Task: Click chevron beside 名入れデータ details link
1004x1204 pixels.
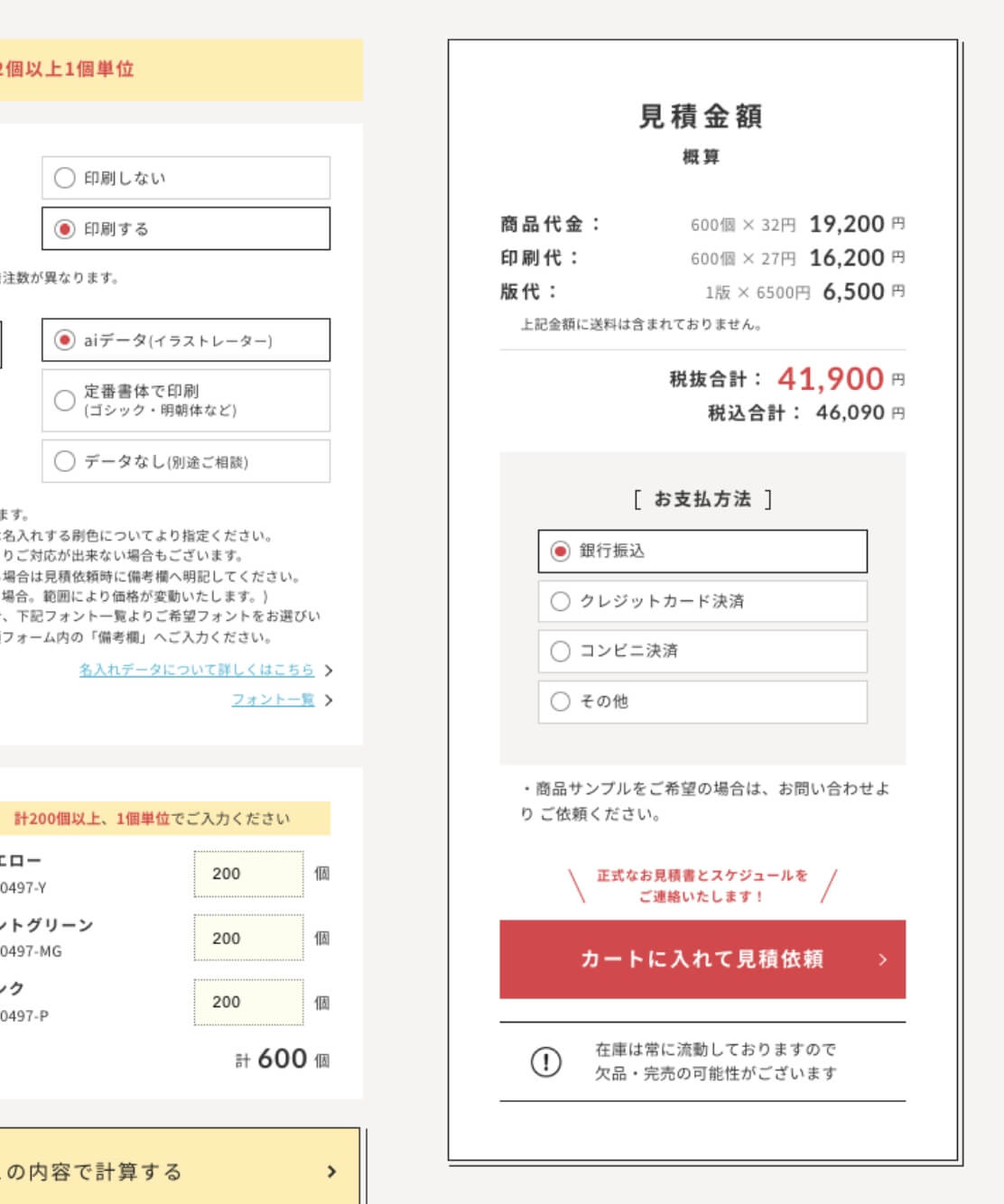Action: click(x=329, y=671)
